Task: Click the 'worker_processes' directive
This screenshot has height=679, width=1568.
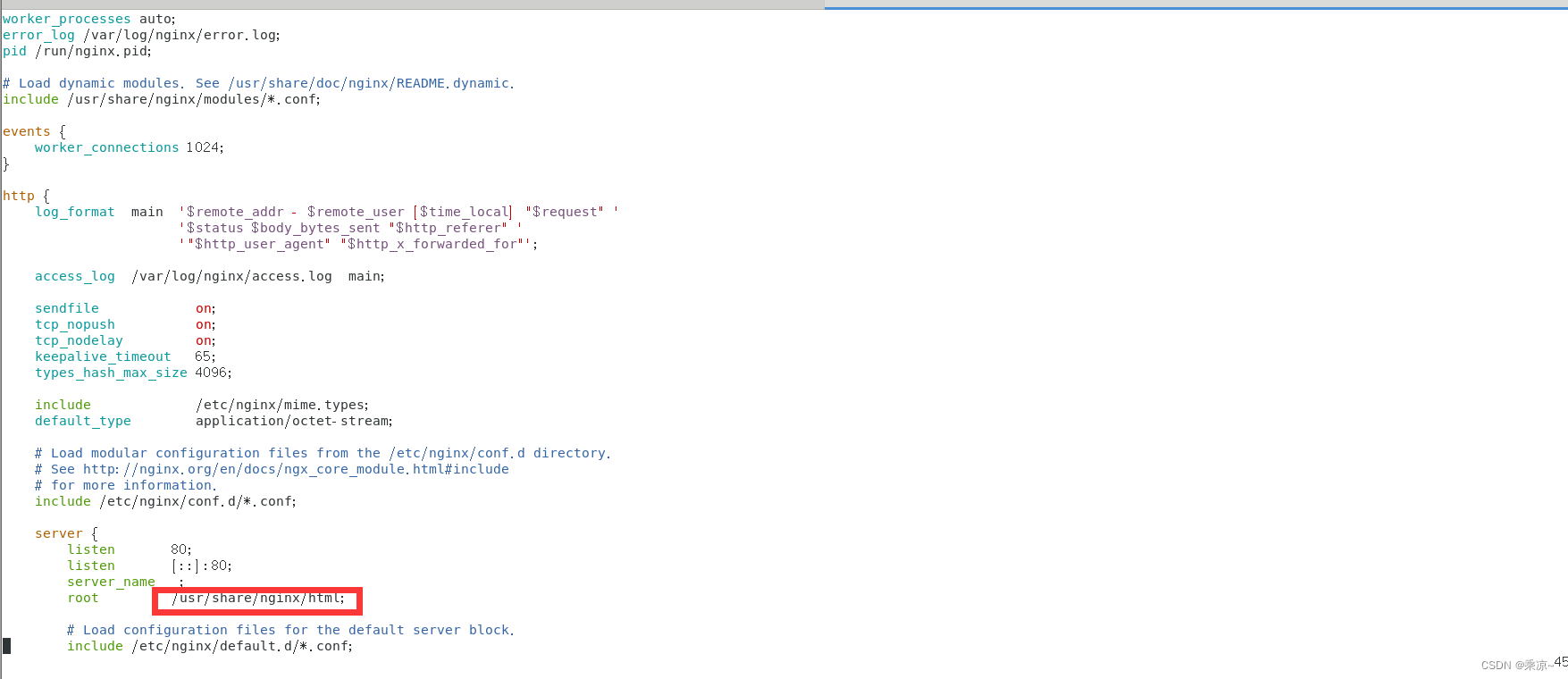Action: pos(67,19)
